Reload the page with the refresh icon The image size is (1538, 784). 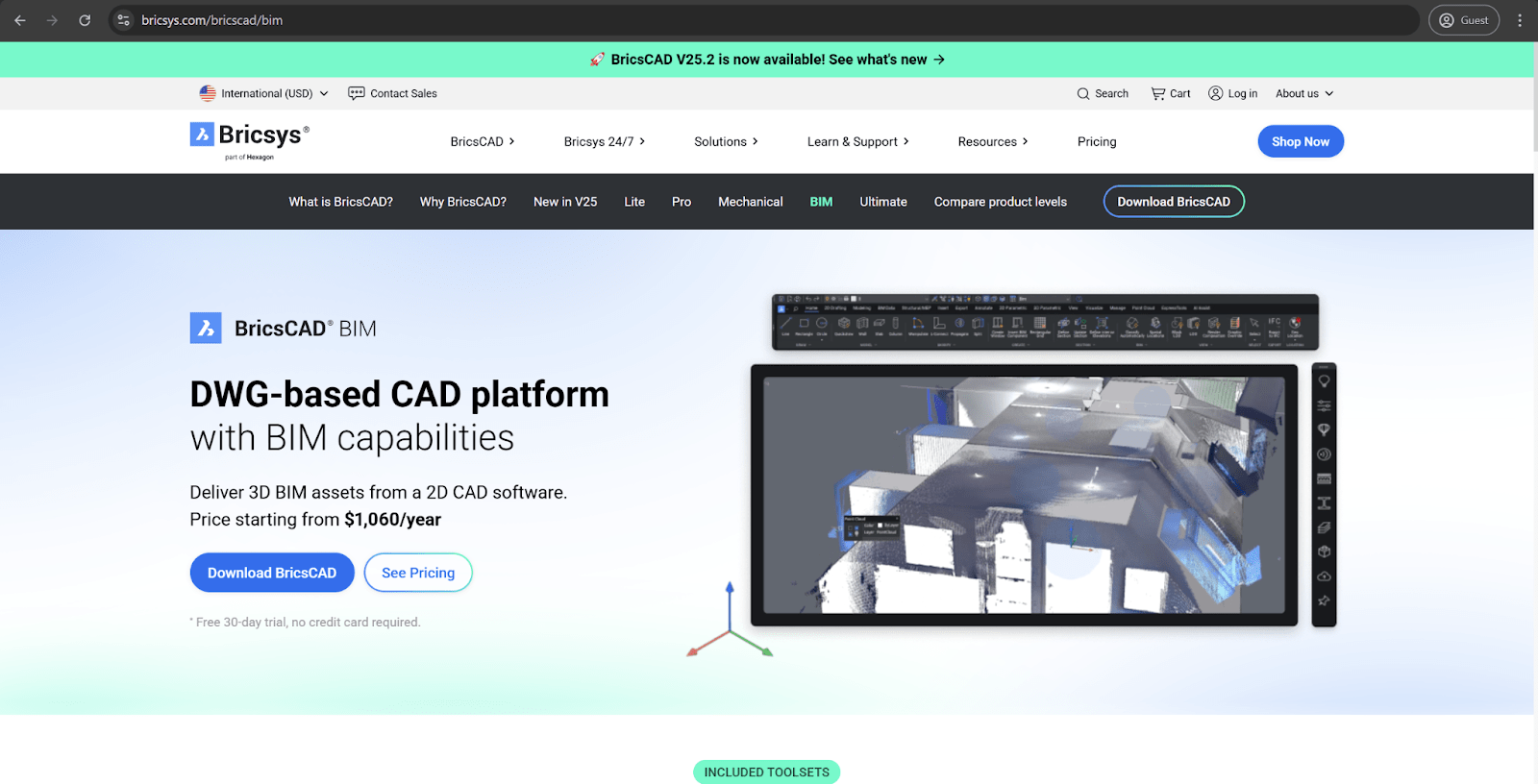pos(85,20)
